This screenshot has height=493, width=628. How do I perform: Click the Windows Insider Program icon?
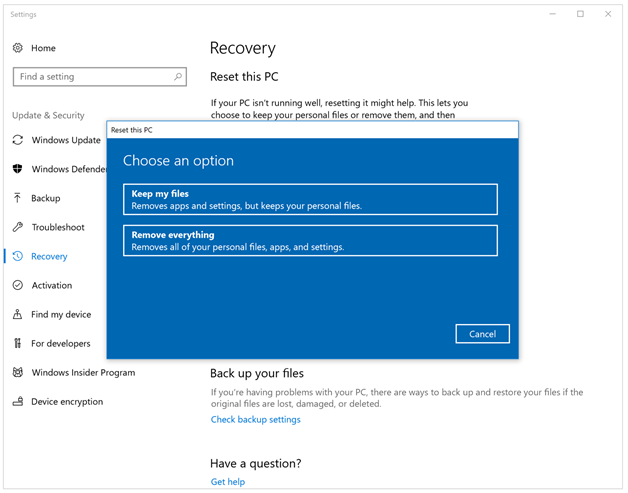18,372
